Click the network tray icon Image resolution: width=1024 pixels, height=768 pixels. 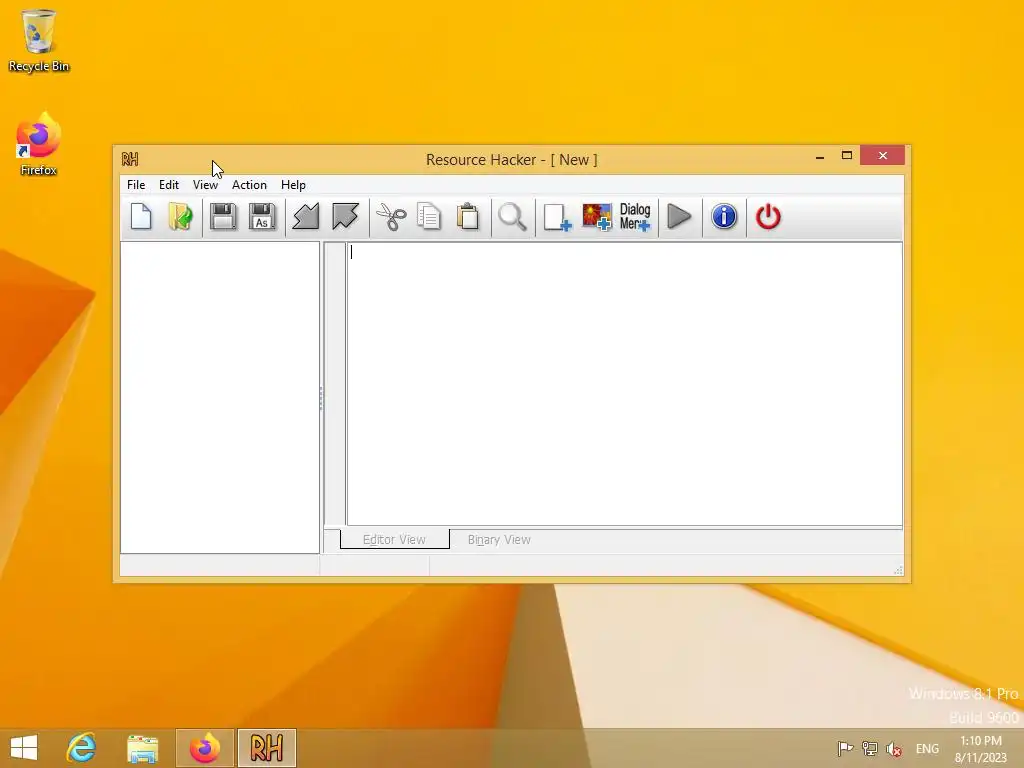[x=869, y=748]
